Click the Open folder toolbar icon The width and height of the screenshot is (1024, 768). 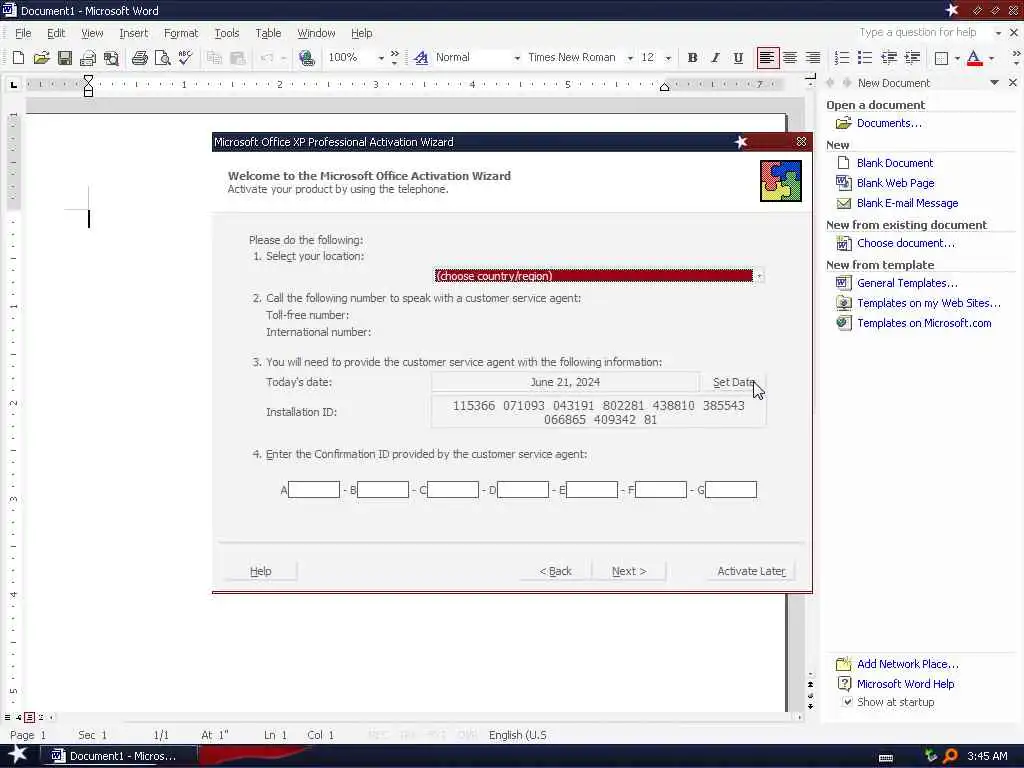[x=41, y=58]
